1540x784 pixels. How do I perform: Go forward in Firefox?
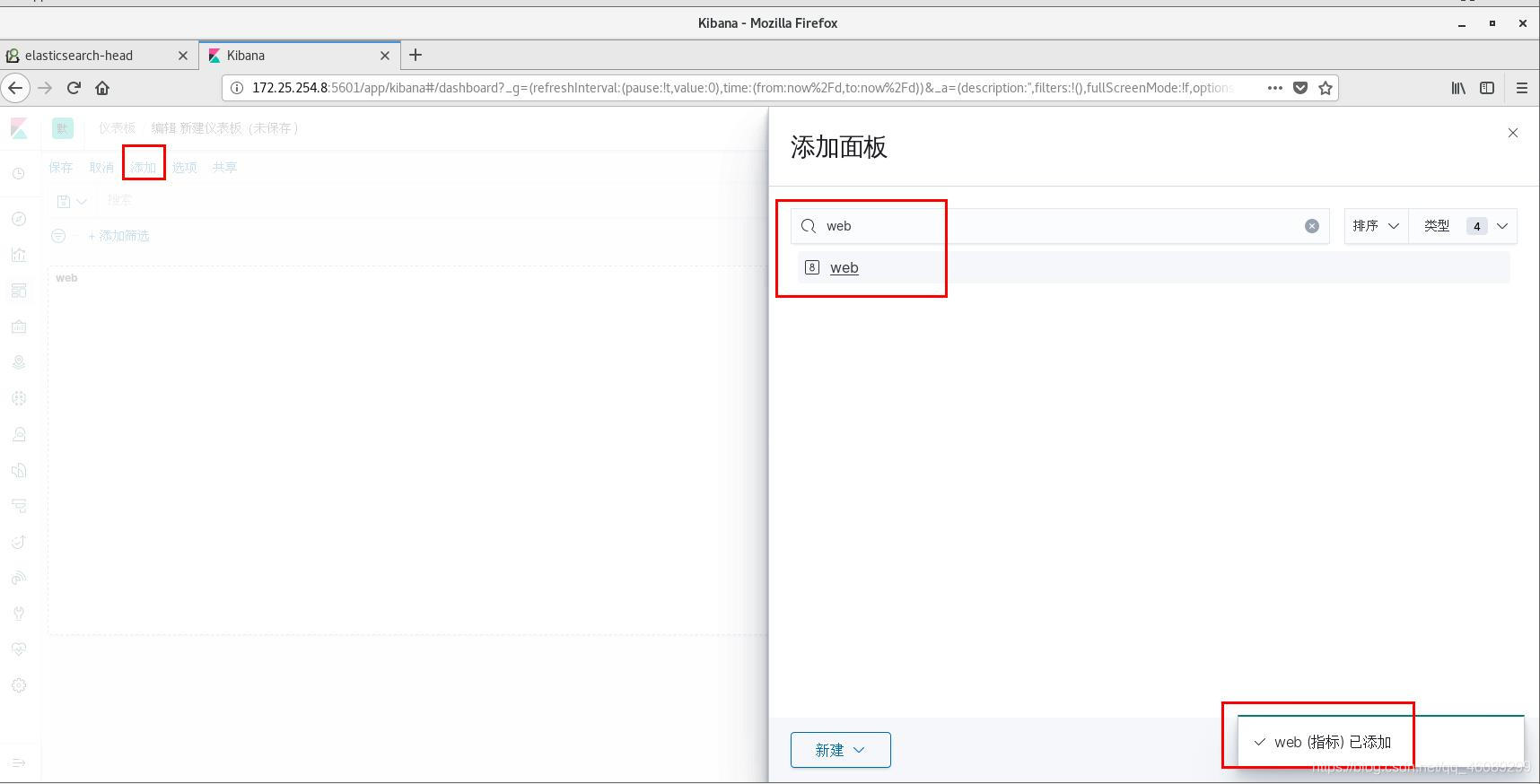[x=45, y=88]
